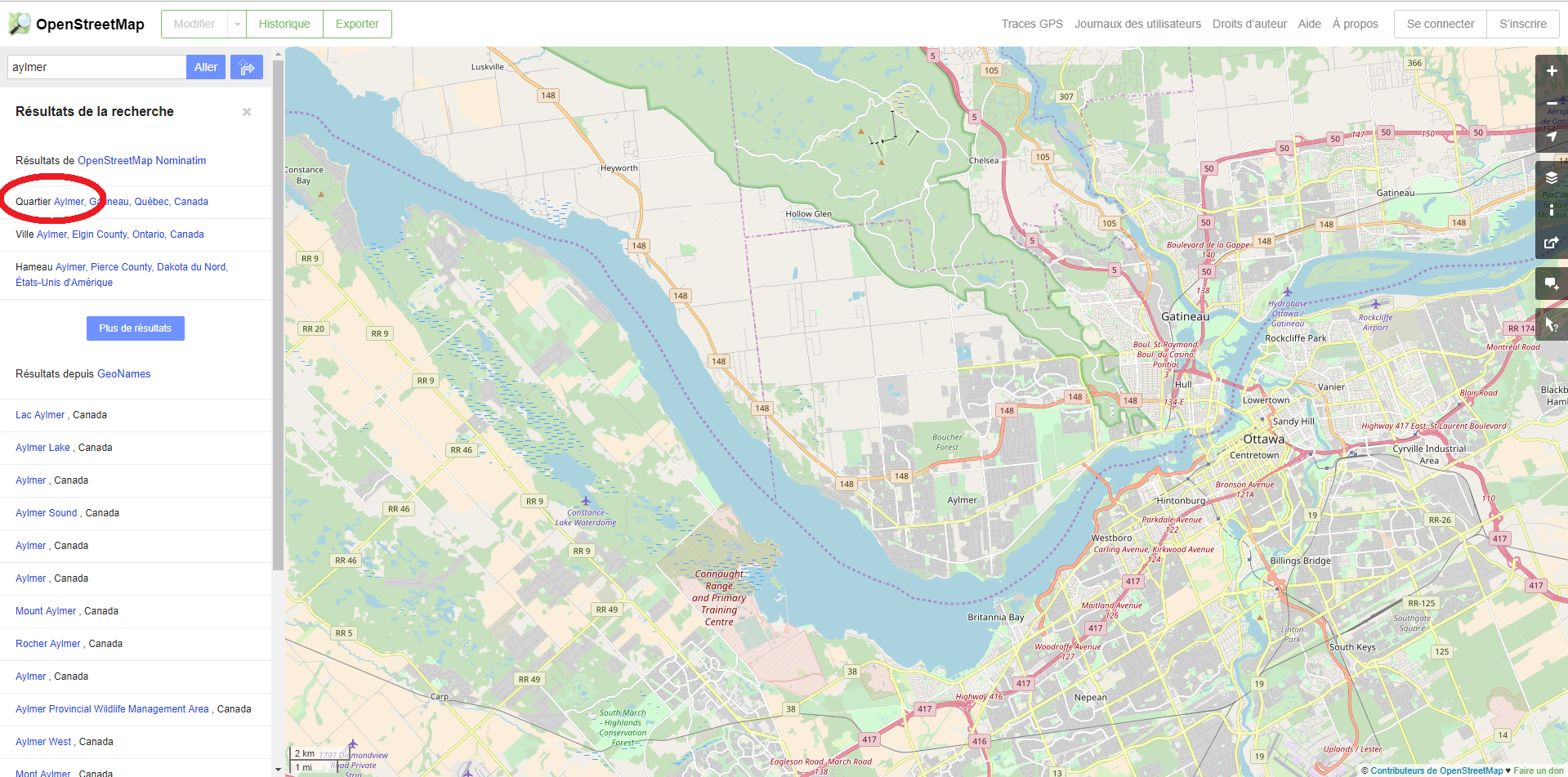Click the Hydrobase Ottawa/Gatineau plane icon
This screenshot has width=1568, height=777.
click(1288, 292)
